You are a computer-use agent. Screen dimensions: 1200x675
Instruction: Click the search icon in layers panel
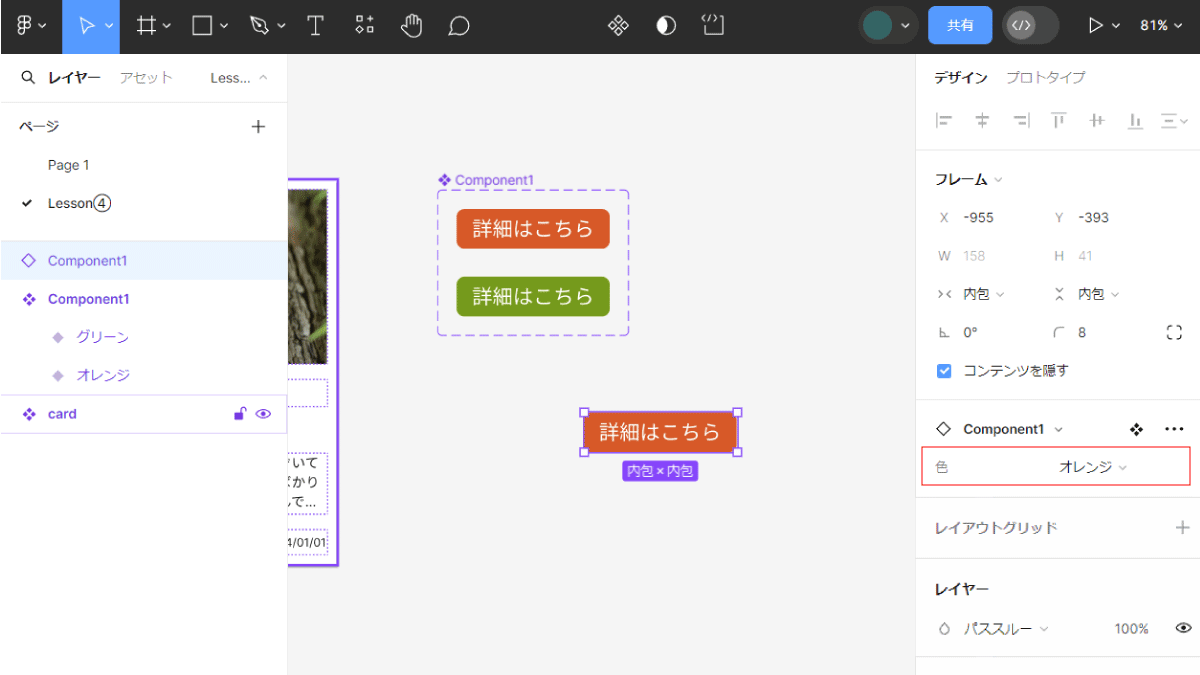pos(28,77)
